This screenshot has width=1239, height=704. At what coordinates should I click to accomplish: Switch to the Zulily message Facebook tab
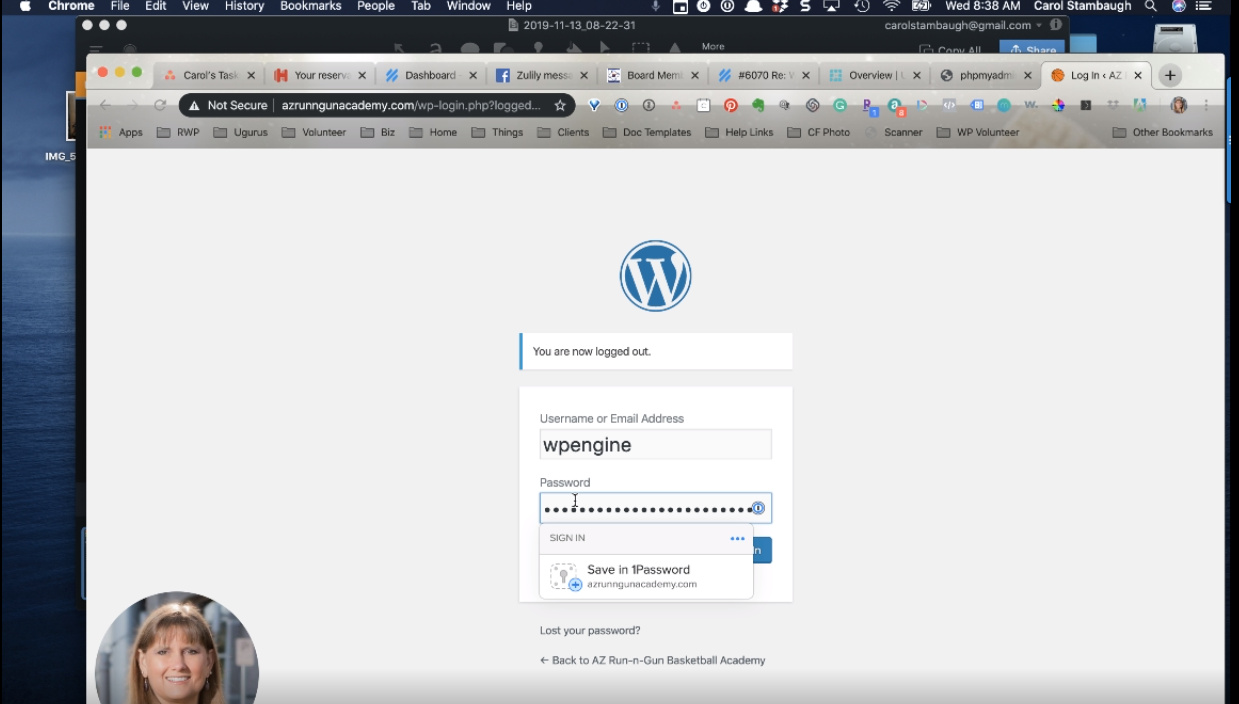point(543,75)
